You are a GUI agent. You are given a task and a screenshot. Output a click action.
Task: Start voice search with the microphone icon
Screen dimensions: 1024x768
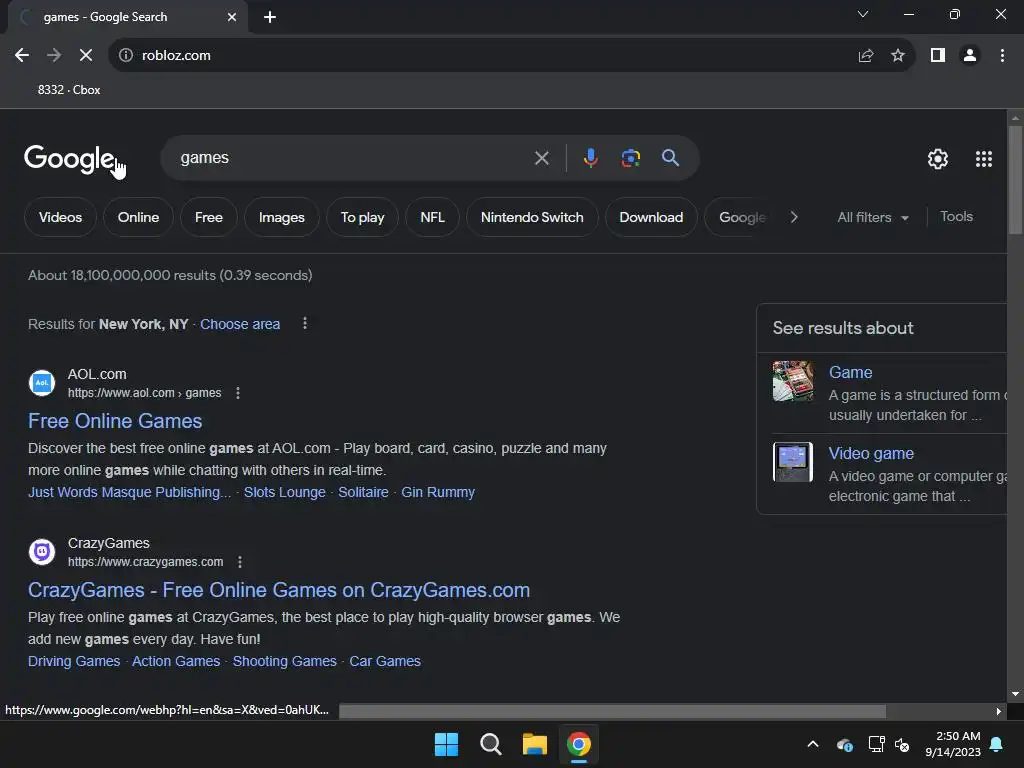590,158
